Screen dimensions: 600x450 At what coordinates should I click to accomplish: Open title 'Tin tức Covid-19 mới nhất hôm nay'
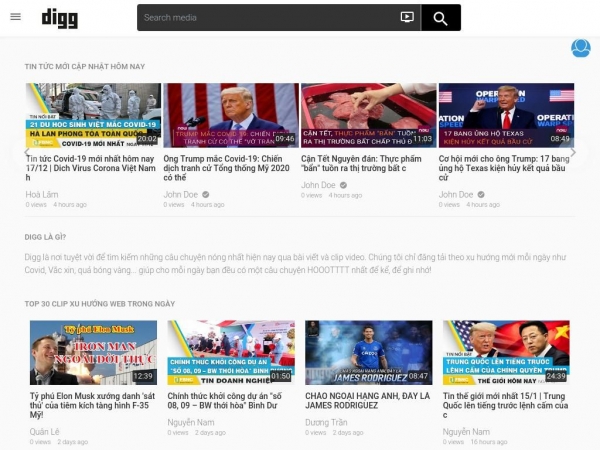91,168
